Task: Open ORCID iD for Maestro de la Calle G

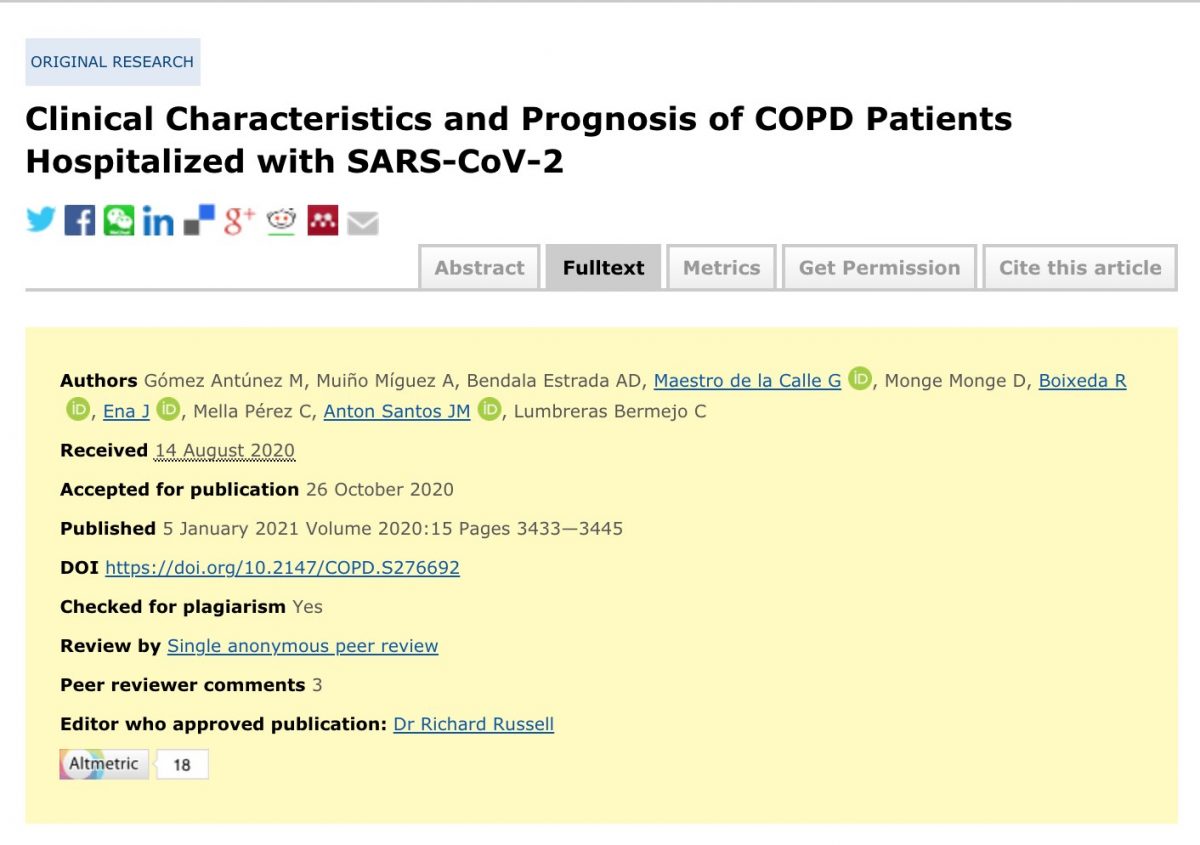Action: 860,379
